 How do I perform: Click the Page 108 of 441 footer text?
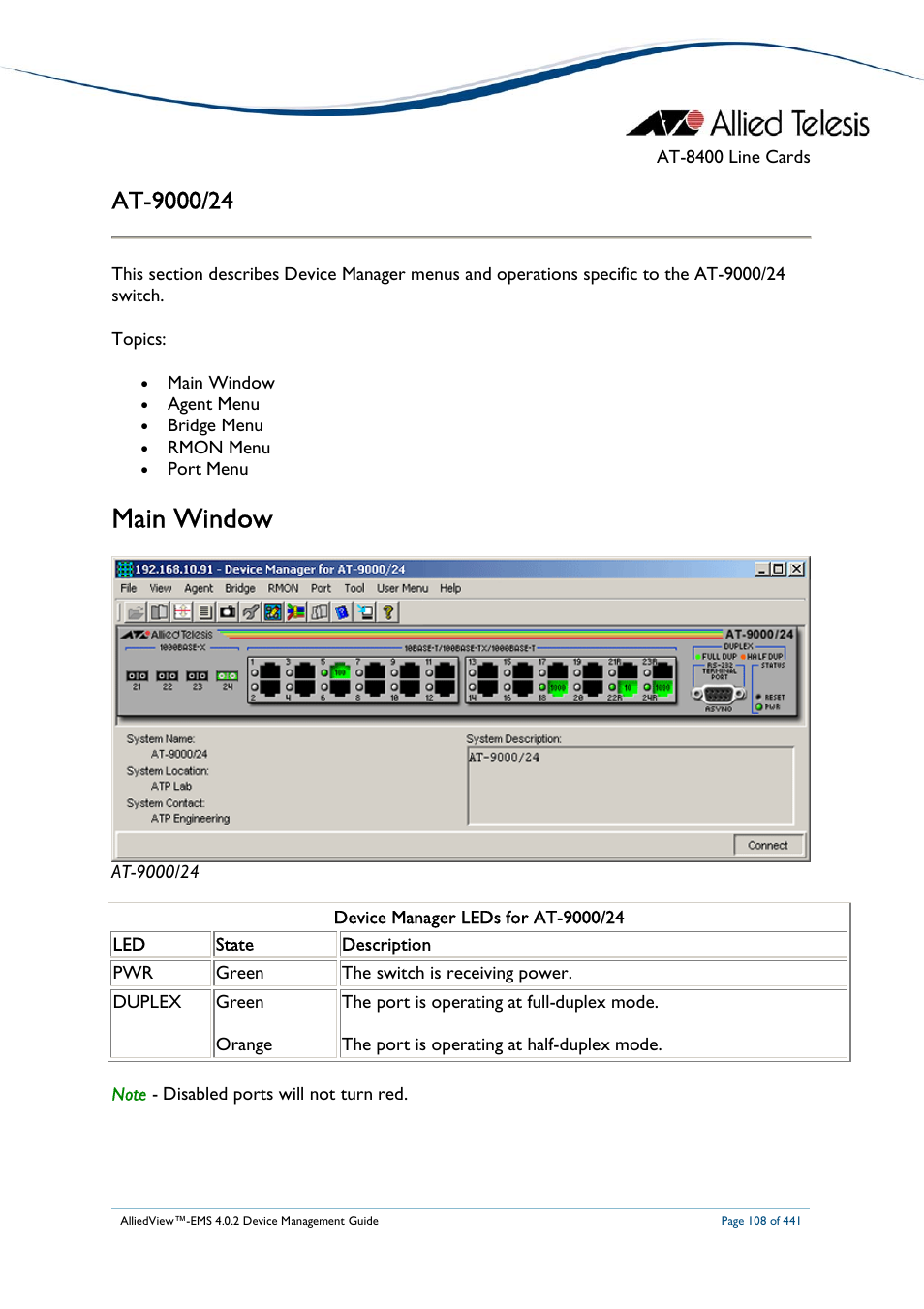click(760, 1221)
